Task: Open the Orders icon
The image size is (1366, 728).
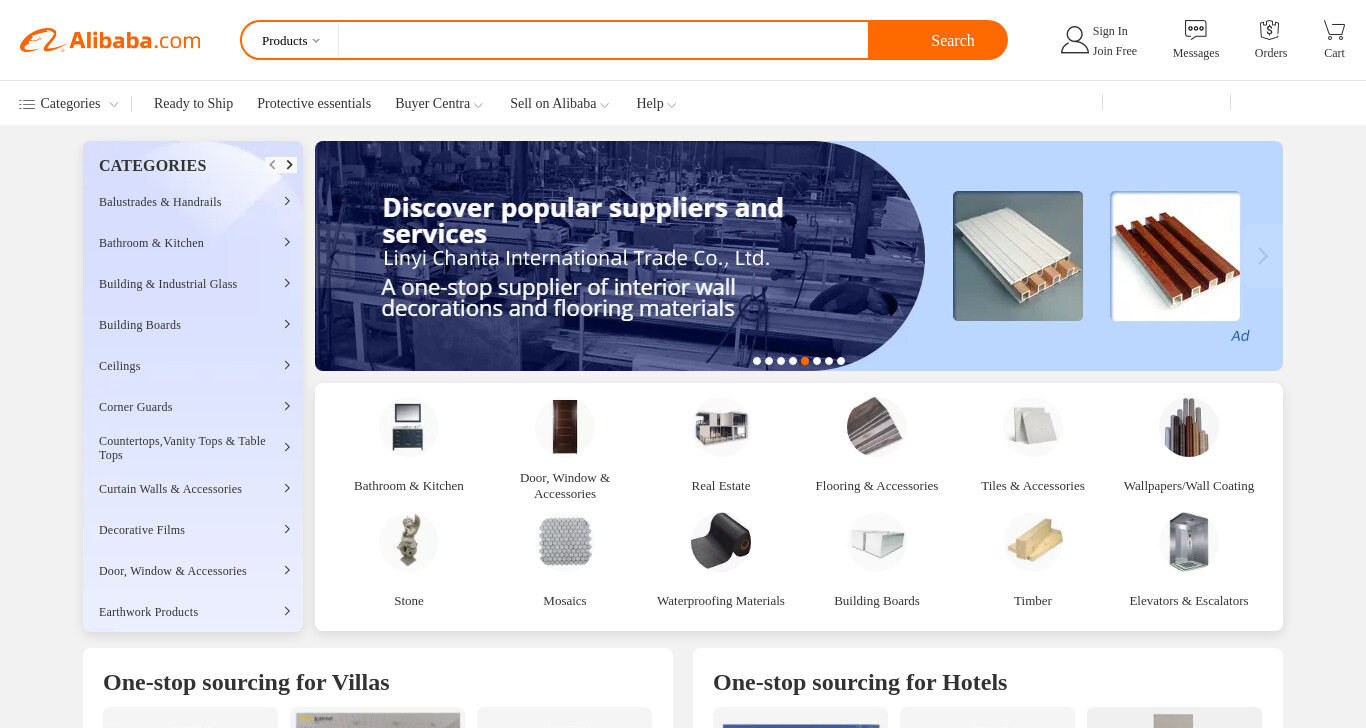Action: coord(1270,30)
